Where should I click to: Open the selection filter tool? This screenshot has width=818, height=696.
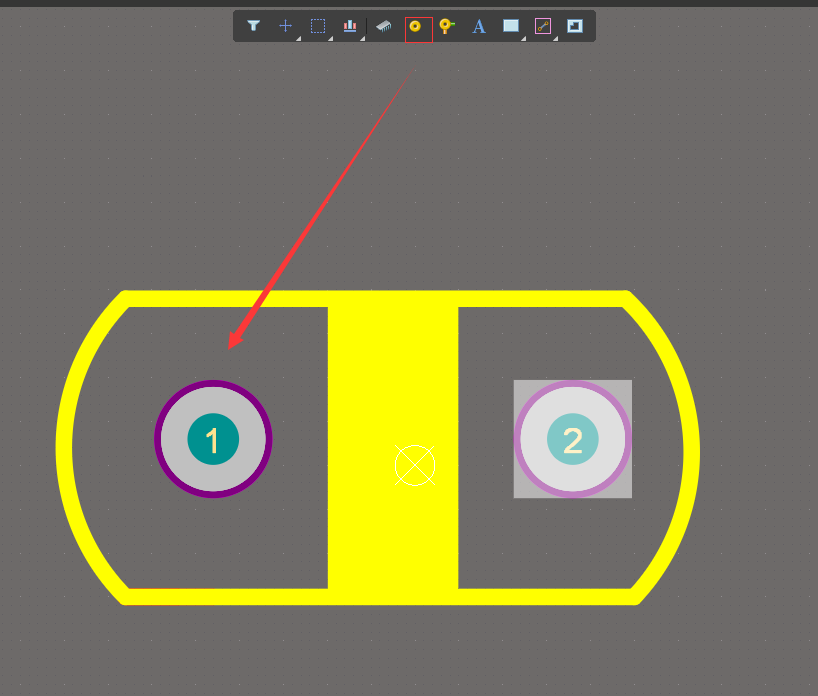click(x=254, y=26)
